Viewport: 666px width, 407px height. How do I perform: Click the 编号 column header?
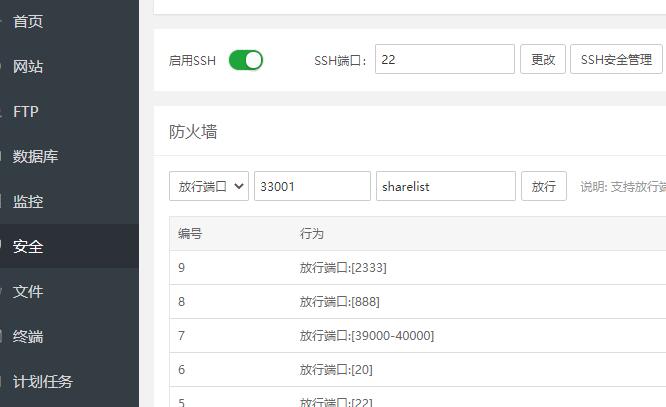[190, 234]
